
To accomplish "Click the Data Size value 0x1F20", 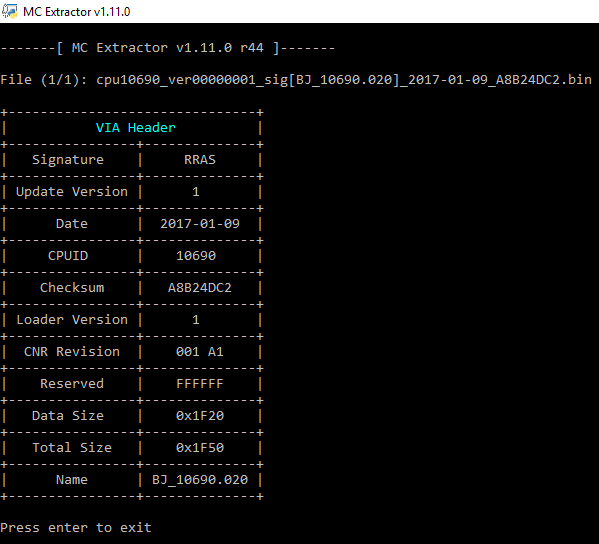I will click(x=200, y=416).
